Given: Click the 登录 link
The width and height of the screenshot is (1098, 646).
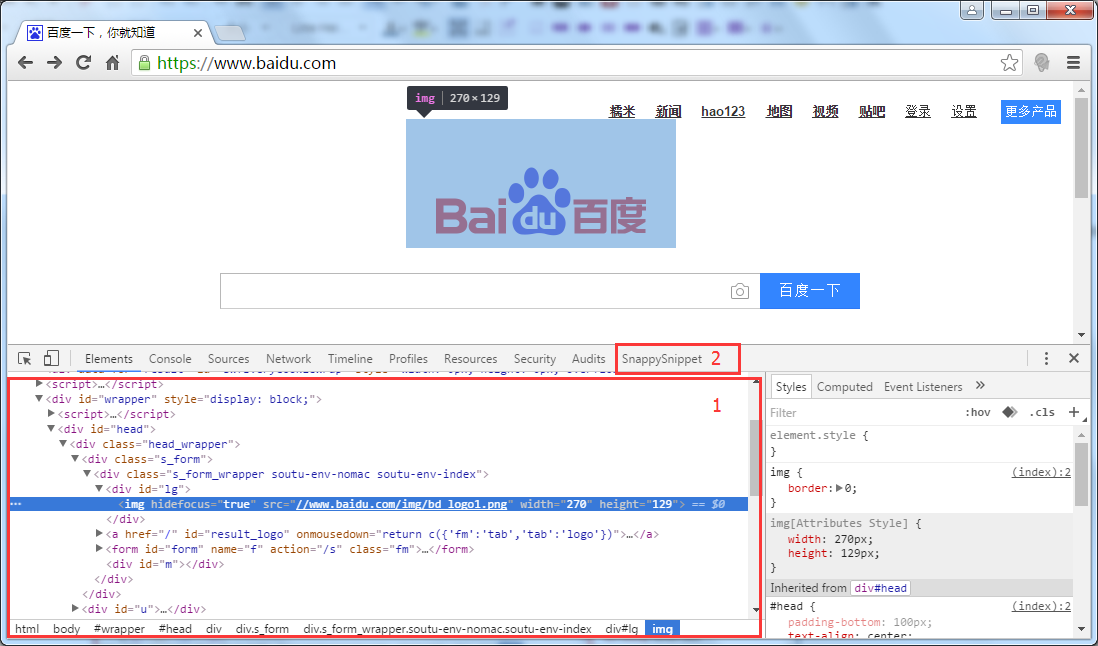Looking at the screenshot, I should (x=917, y=111).
